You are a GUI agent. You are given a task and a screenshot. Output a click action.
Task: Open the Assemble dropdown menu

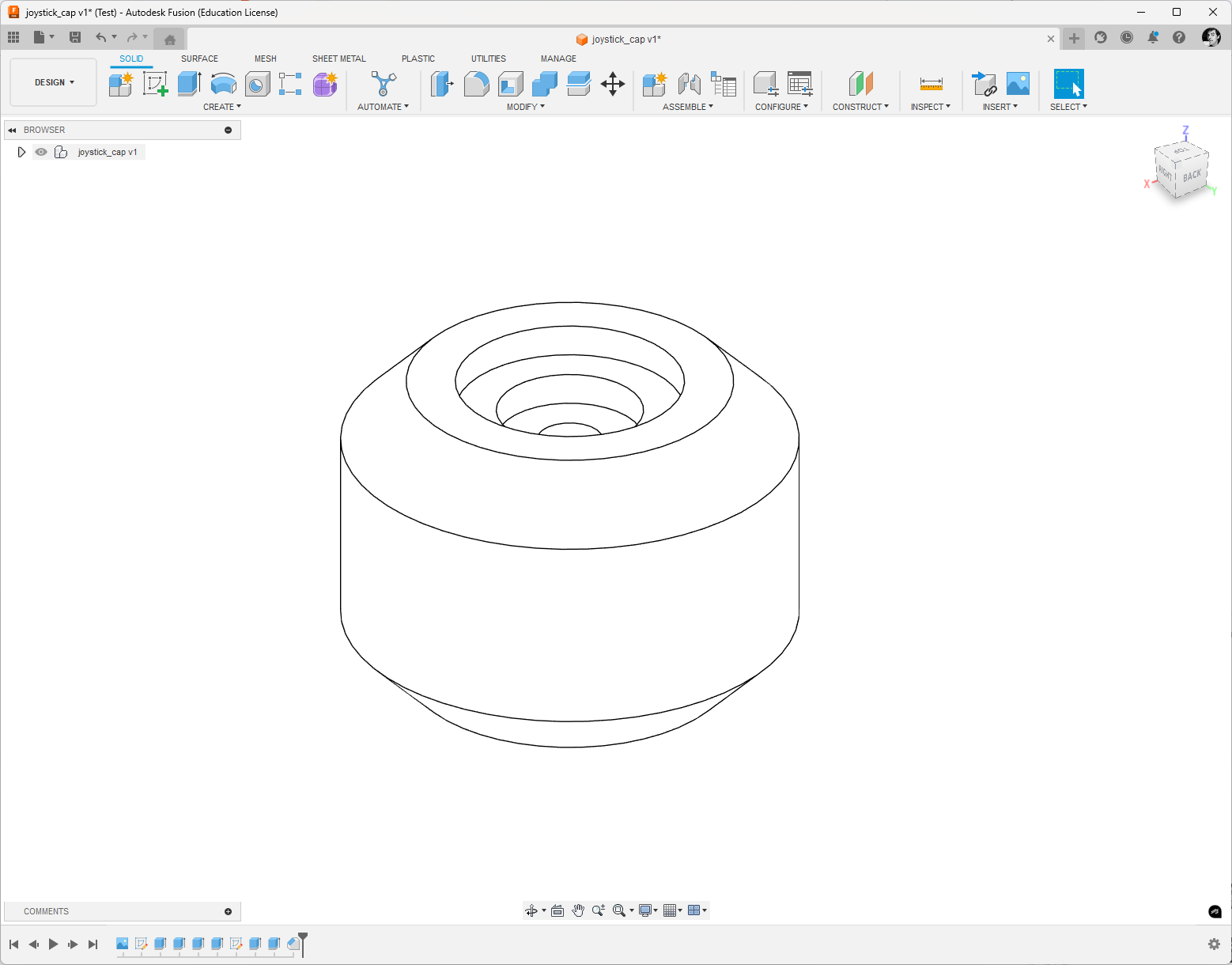pos(688,107)
